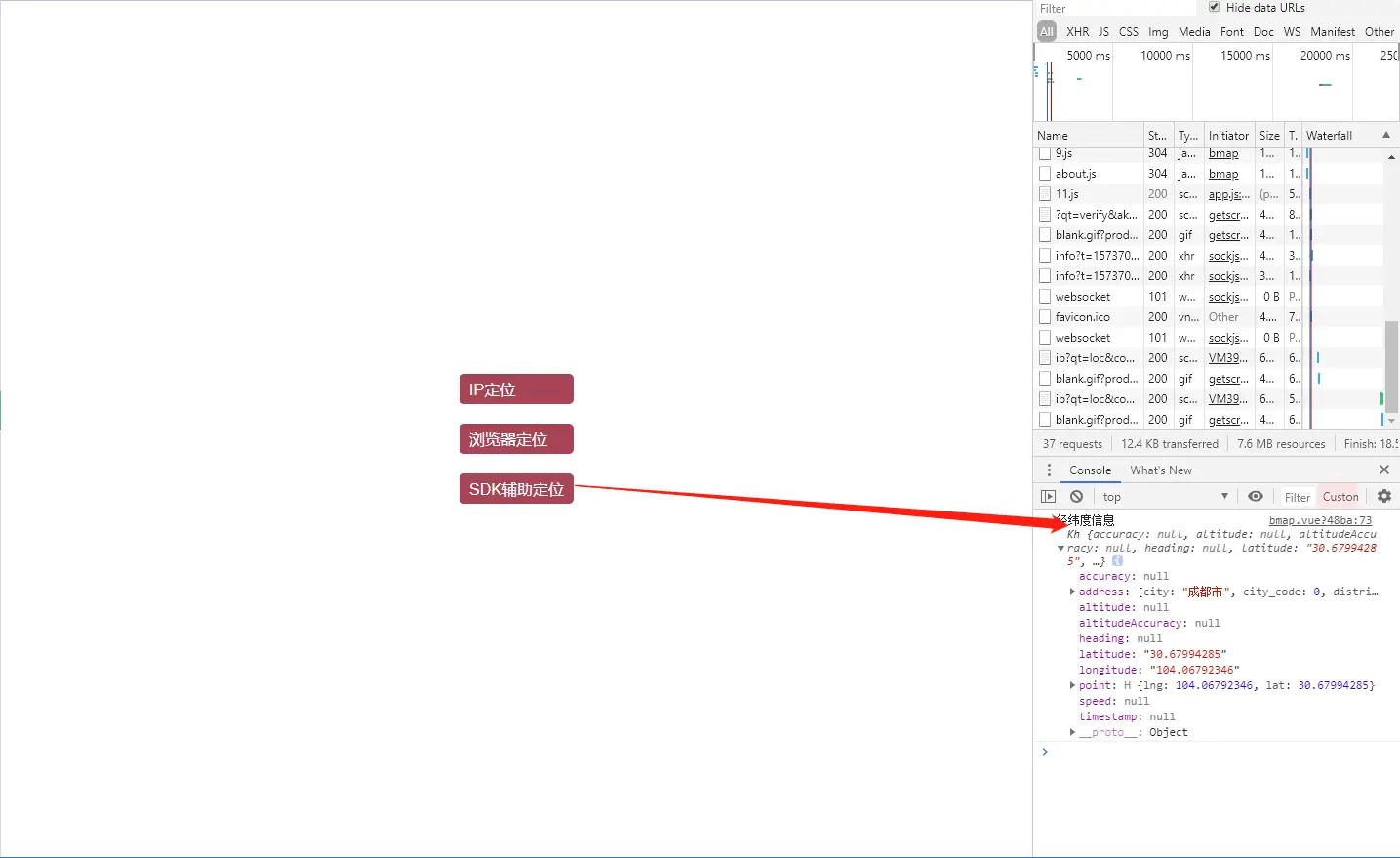Focus the network Filter input field

(1114, 8)
